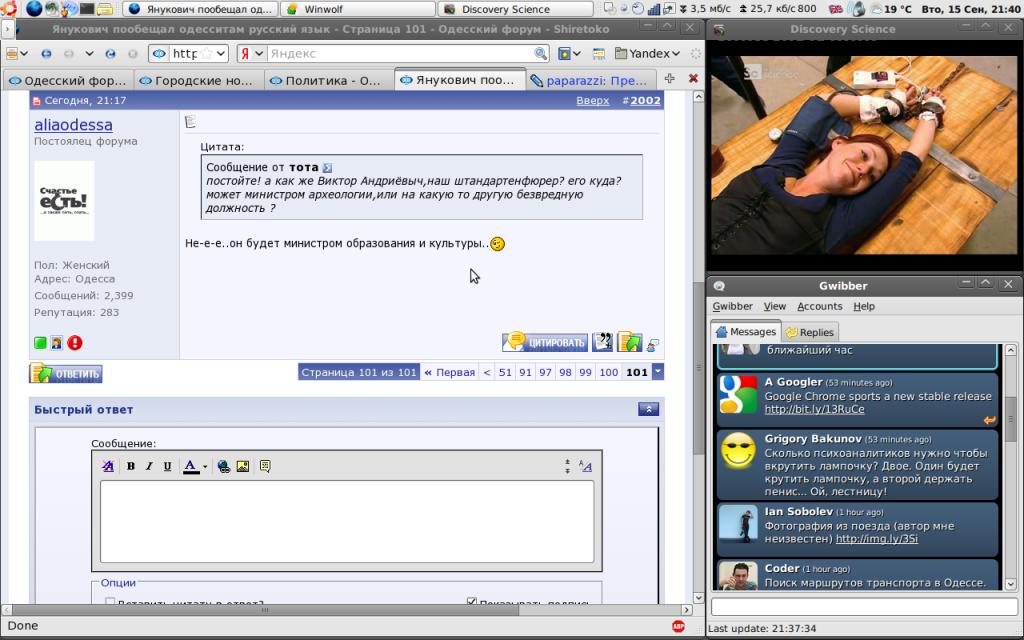Click the reply arrow on A Googler message
Image resolution: width=1024 pixels, height=640 pixels.
(989, 420)
